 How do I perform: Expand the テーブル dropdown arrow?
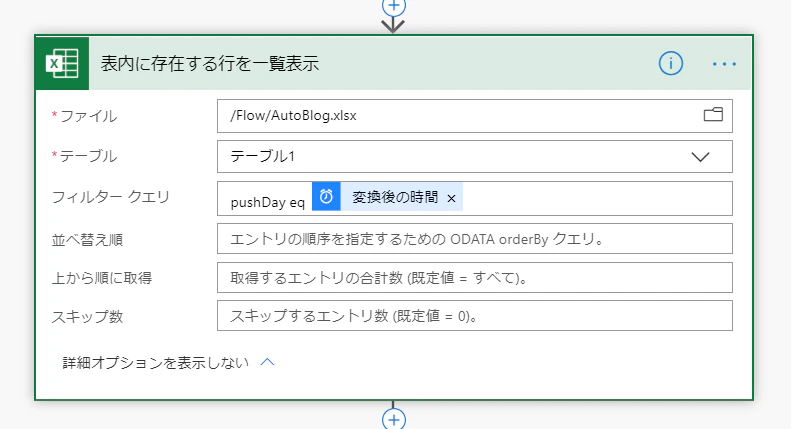pyautogui.click(x=700, y=157)
